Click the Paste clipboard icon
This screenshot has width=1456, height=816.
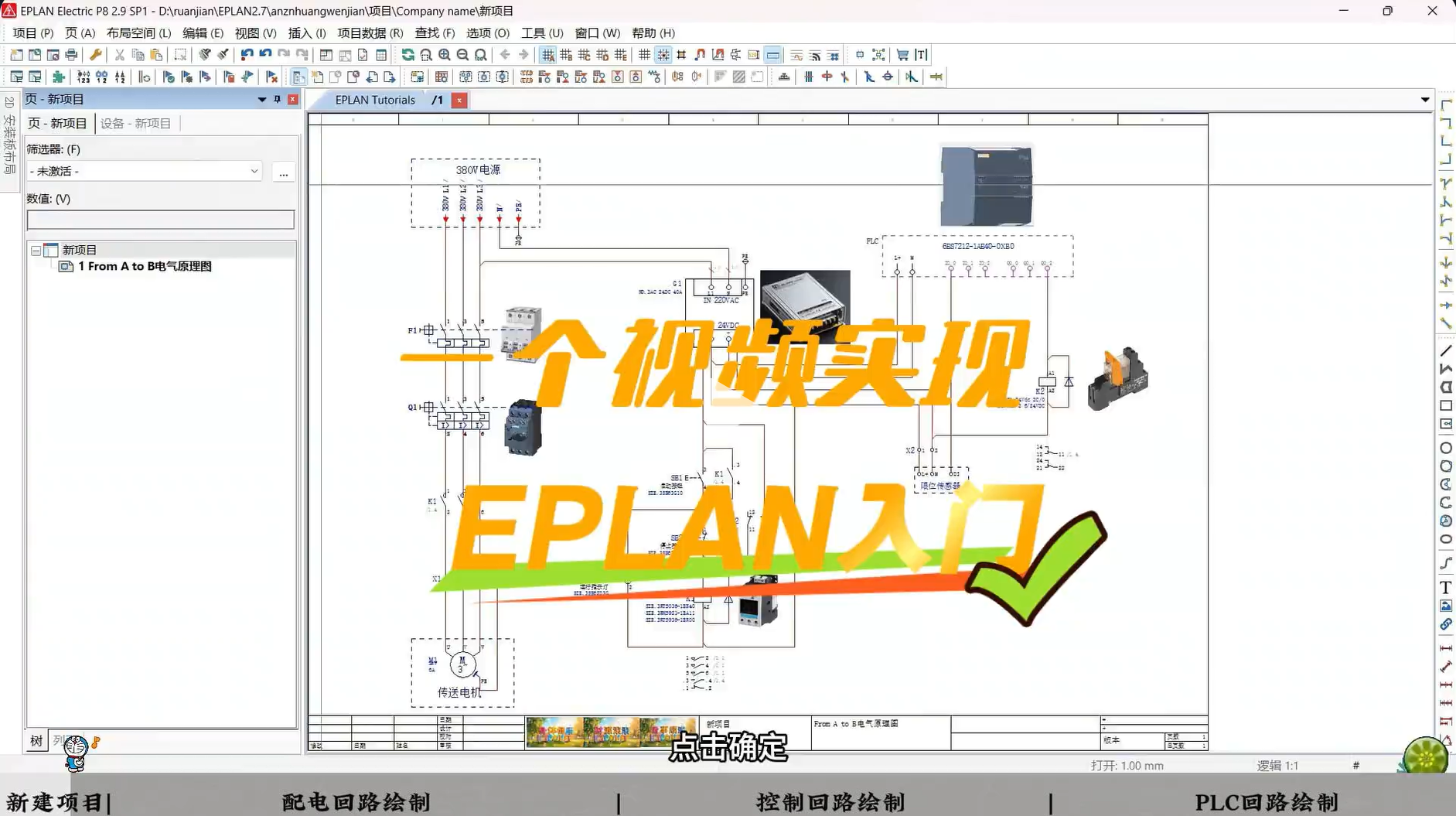(156, 55)
